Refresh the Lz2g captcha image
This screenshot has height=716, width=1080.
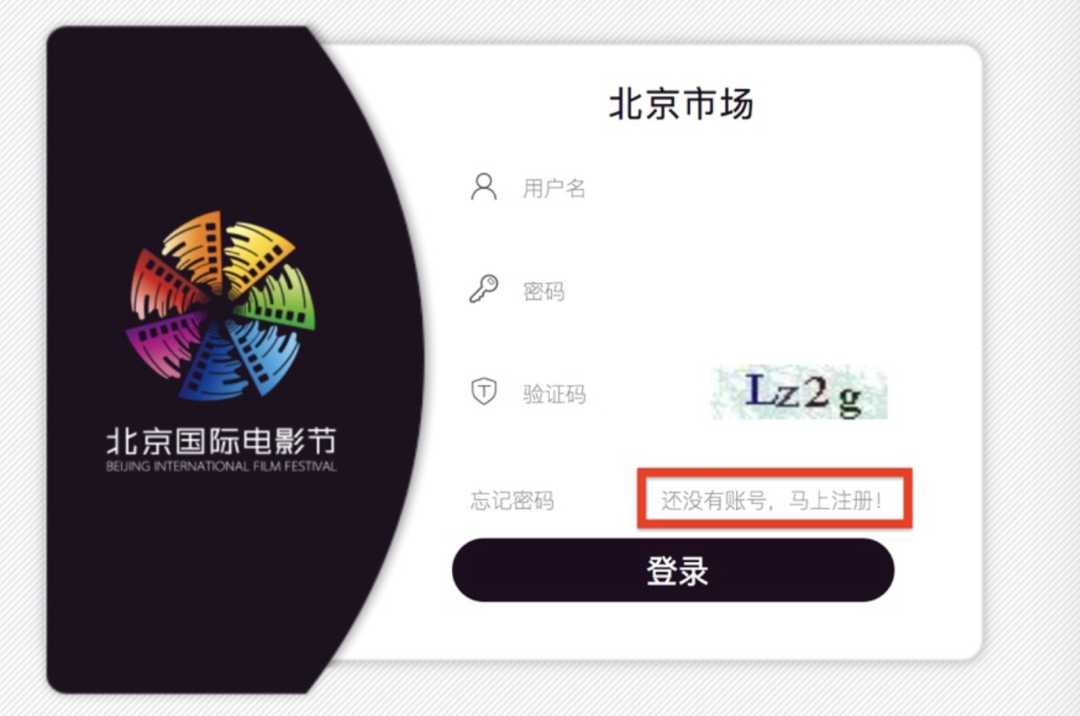pos(799,392)
